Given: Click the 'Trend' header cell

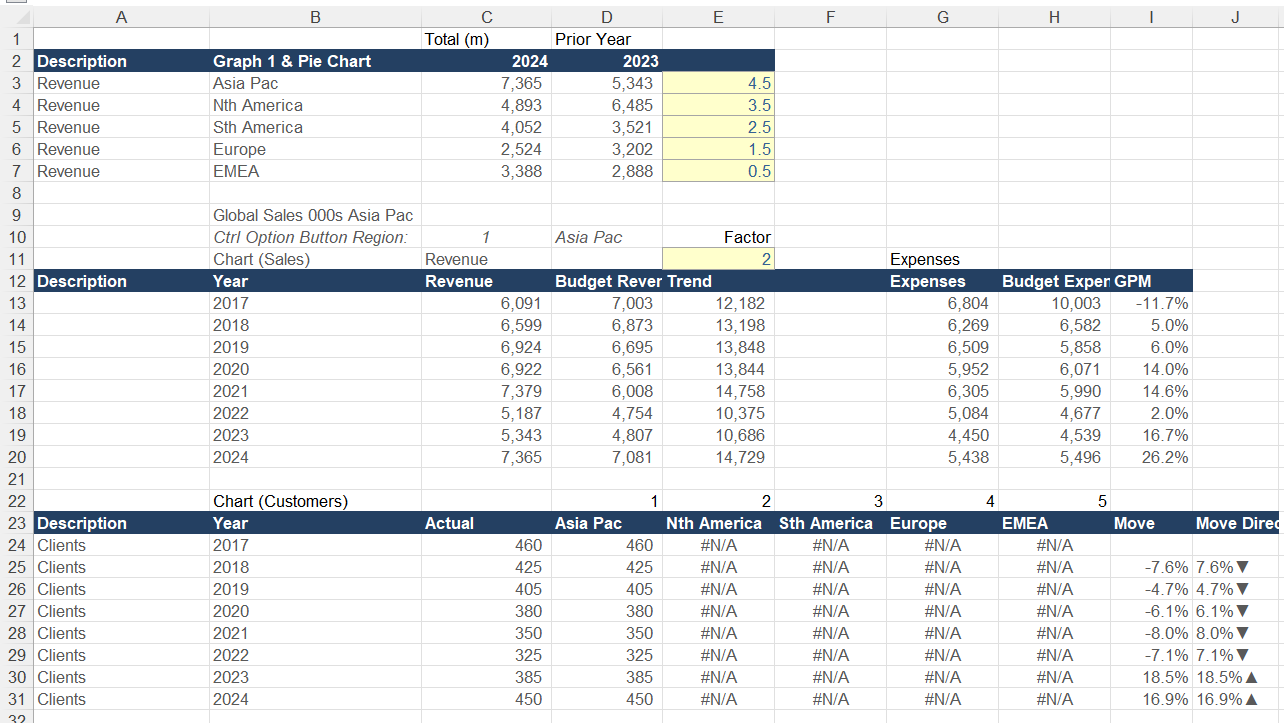Looking at the screenshot, I should point(718,281).
